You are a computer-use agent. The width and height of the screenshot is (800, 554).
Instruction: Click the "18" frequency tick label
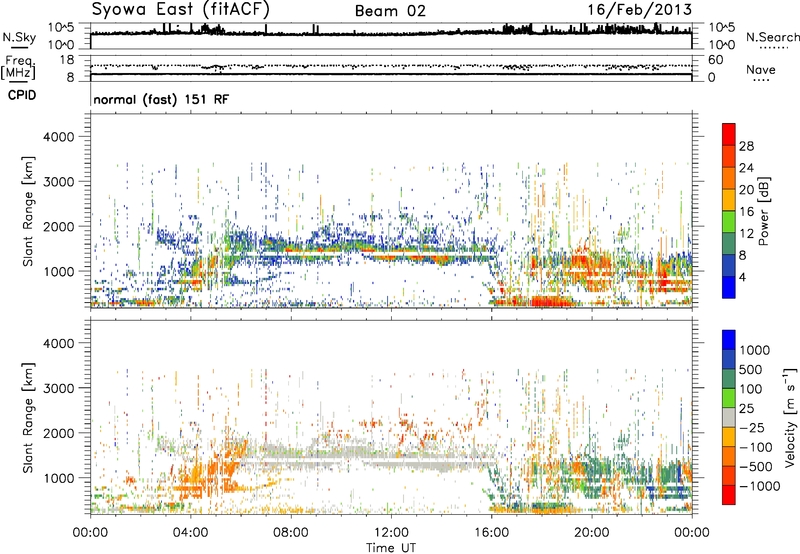pyautogui.click(x=67, y=60)
